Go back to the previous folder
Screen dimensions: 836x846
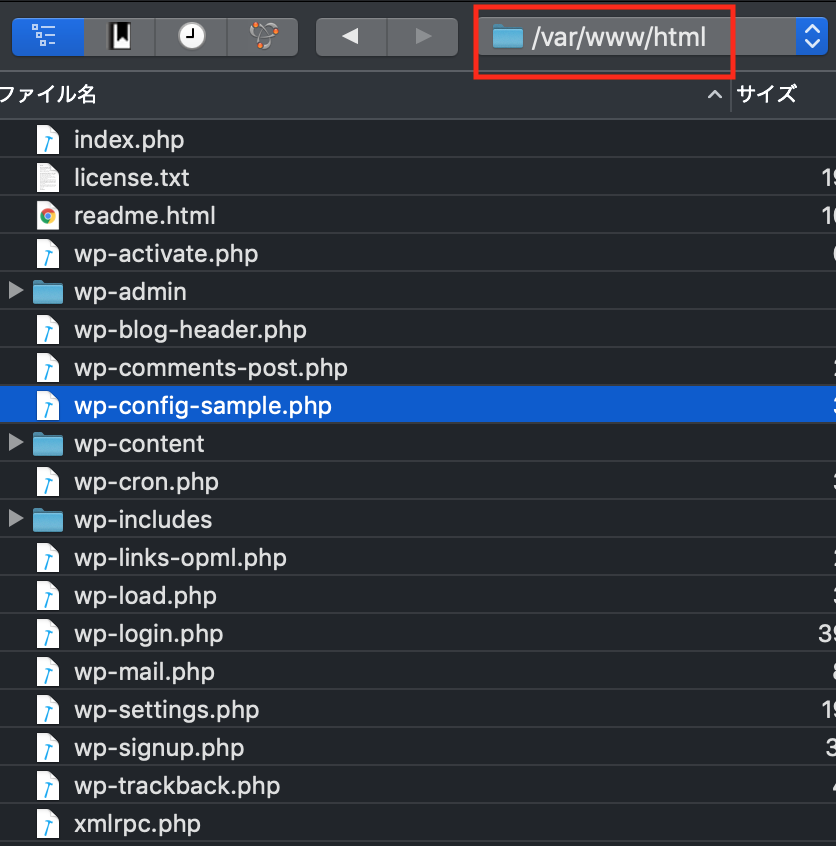[x=351, y=37]
